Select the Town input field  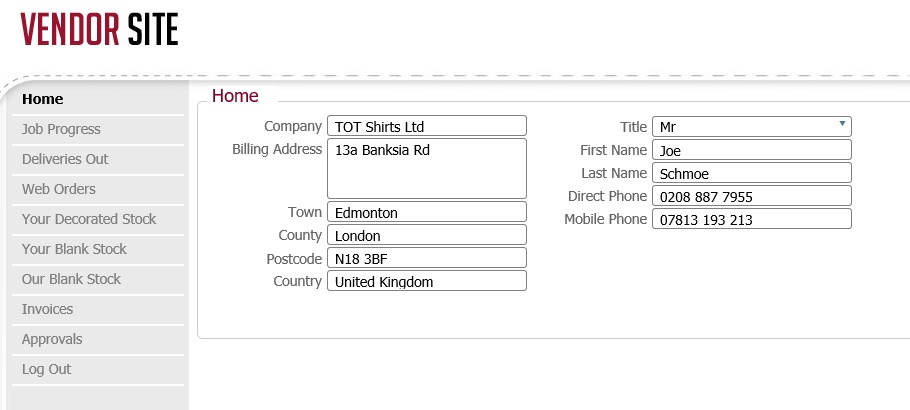[426, 212]
